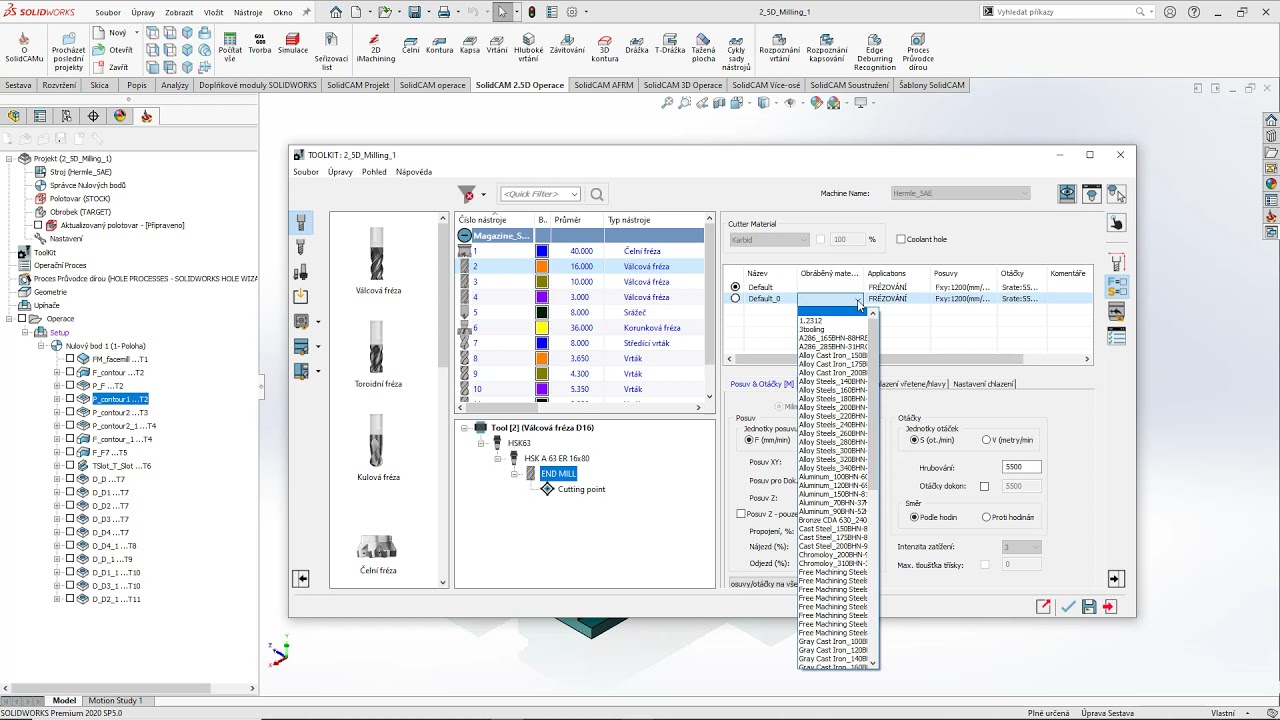The width and height of the screenshot is (1280, 720).
Task: Run Simulace from the ribbon
Action: pos(293,43)
